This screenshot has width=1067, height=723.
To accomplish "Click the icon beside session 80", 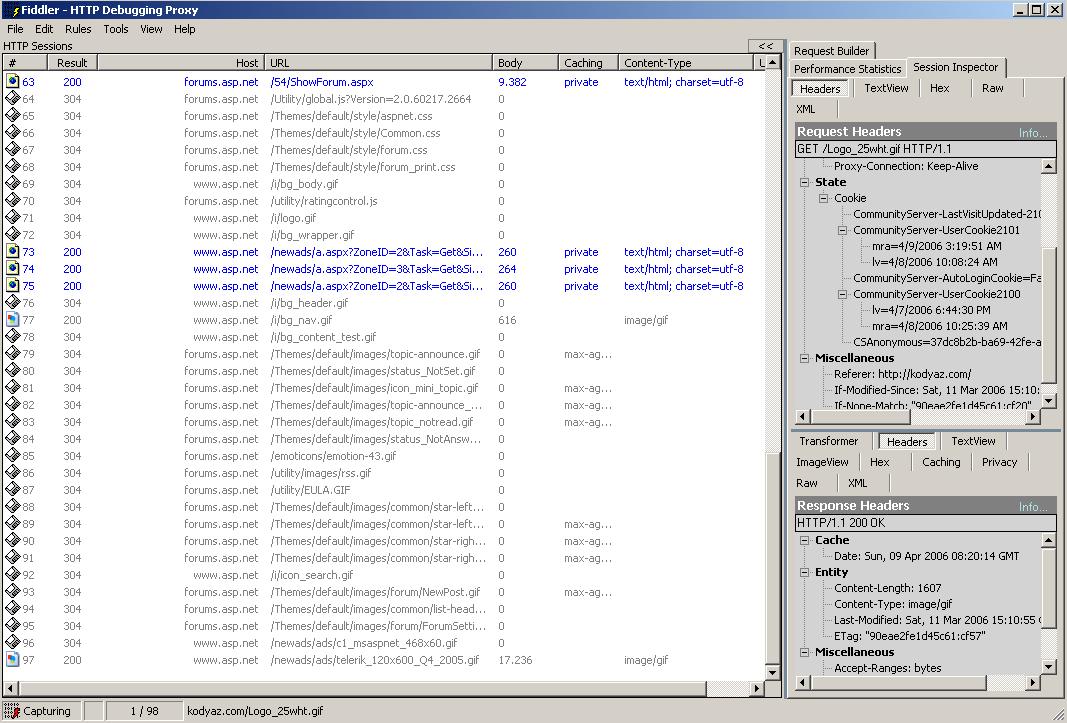I will tap(12, 370).
